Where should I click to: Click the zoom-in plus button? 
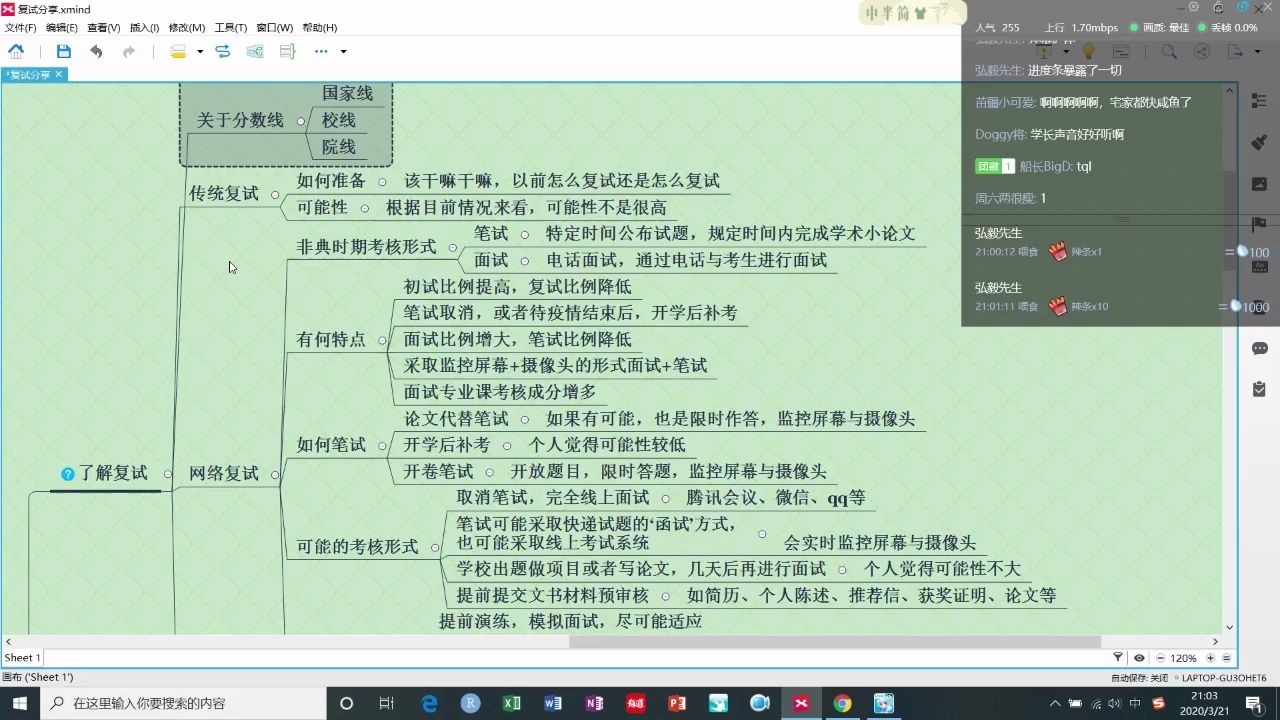(1210, 658)
